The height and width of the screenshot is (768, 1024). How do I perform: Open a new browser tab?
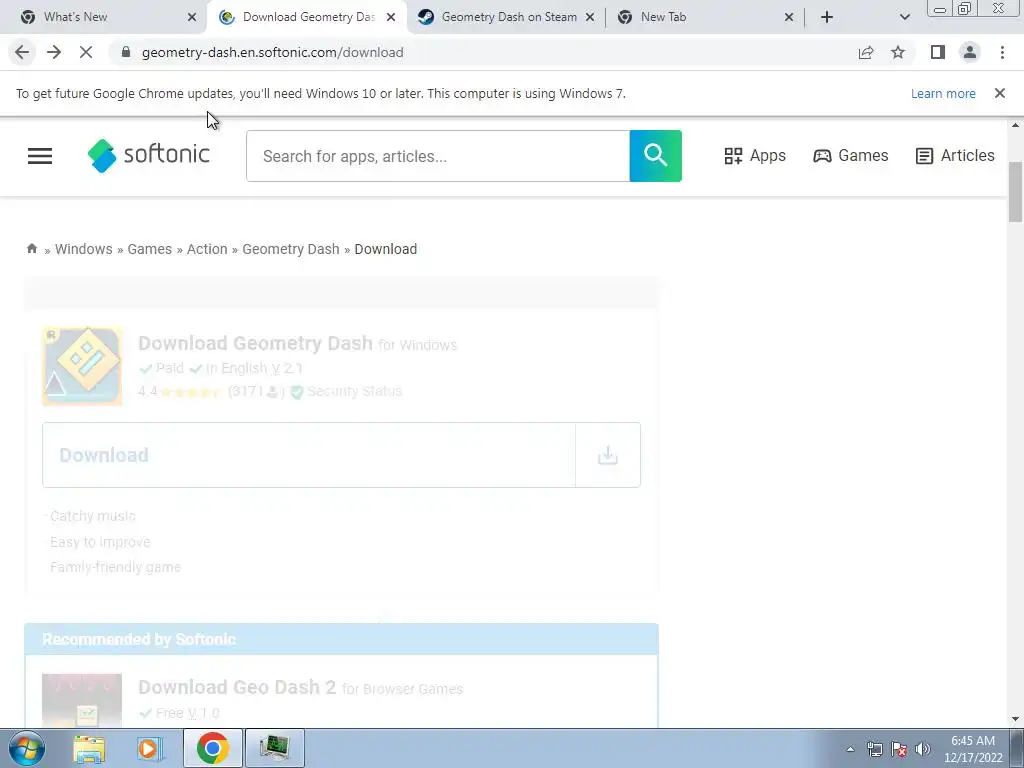click(827, 17)
